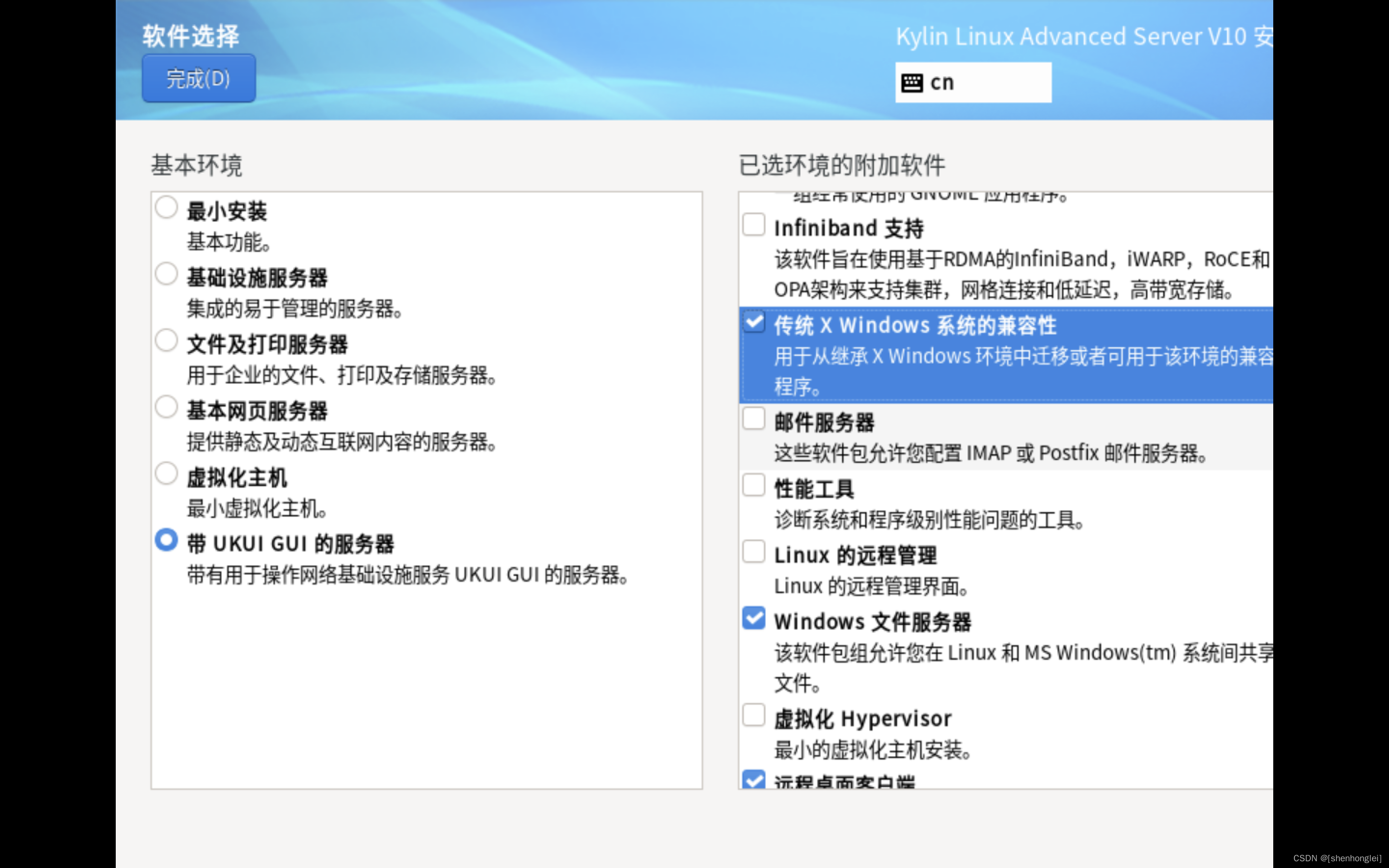1389x868 pixels.
Task: Select the 基本网页服务器 radio button
Action: [x=166, y=407]
